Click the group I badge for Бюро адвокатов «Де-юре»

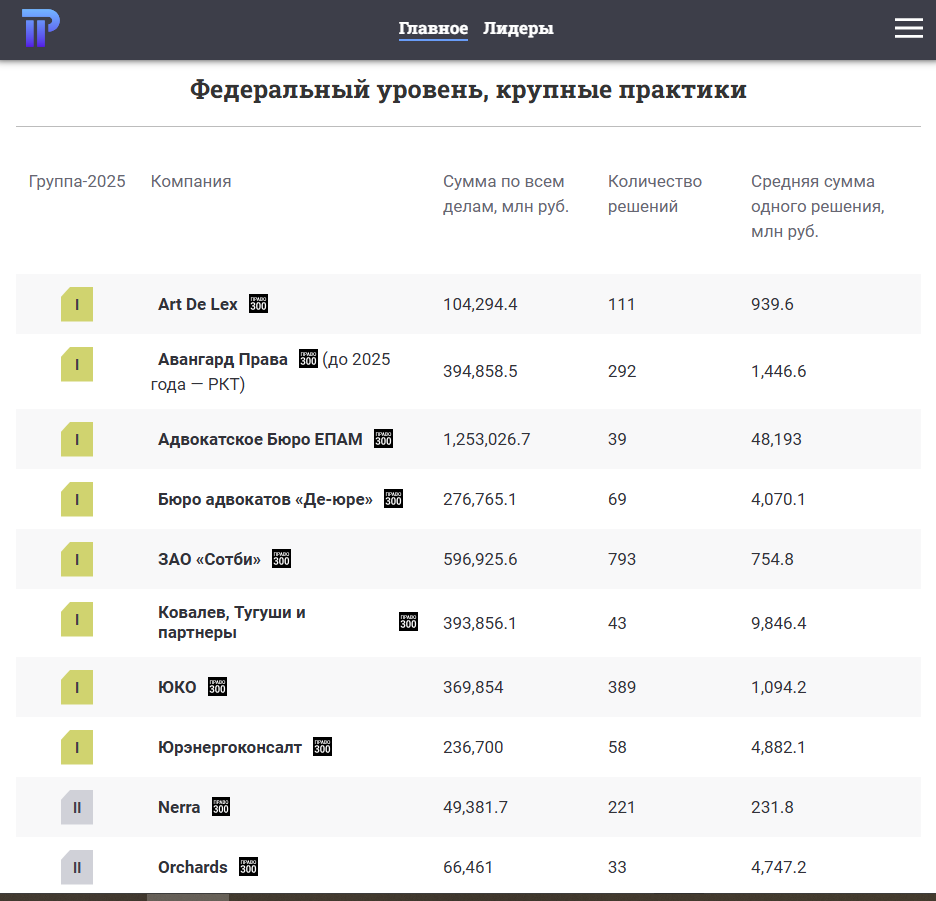(77, 499)
